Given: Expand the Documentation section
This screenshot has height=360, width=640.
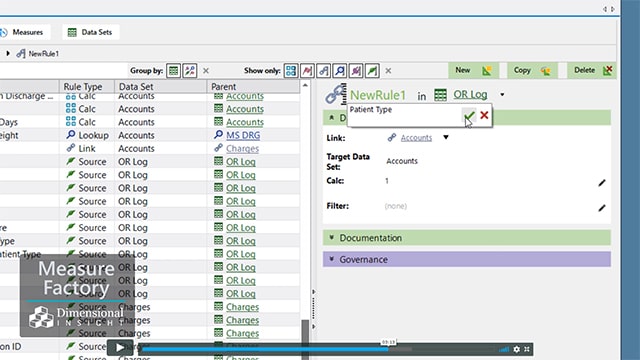Looking at the screenshot, I should pyautogui.click(x=467, y=238).
